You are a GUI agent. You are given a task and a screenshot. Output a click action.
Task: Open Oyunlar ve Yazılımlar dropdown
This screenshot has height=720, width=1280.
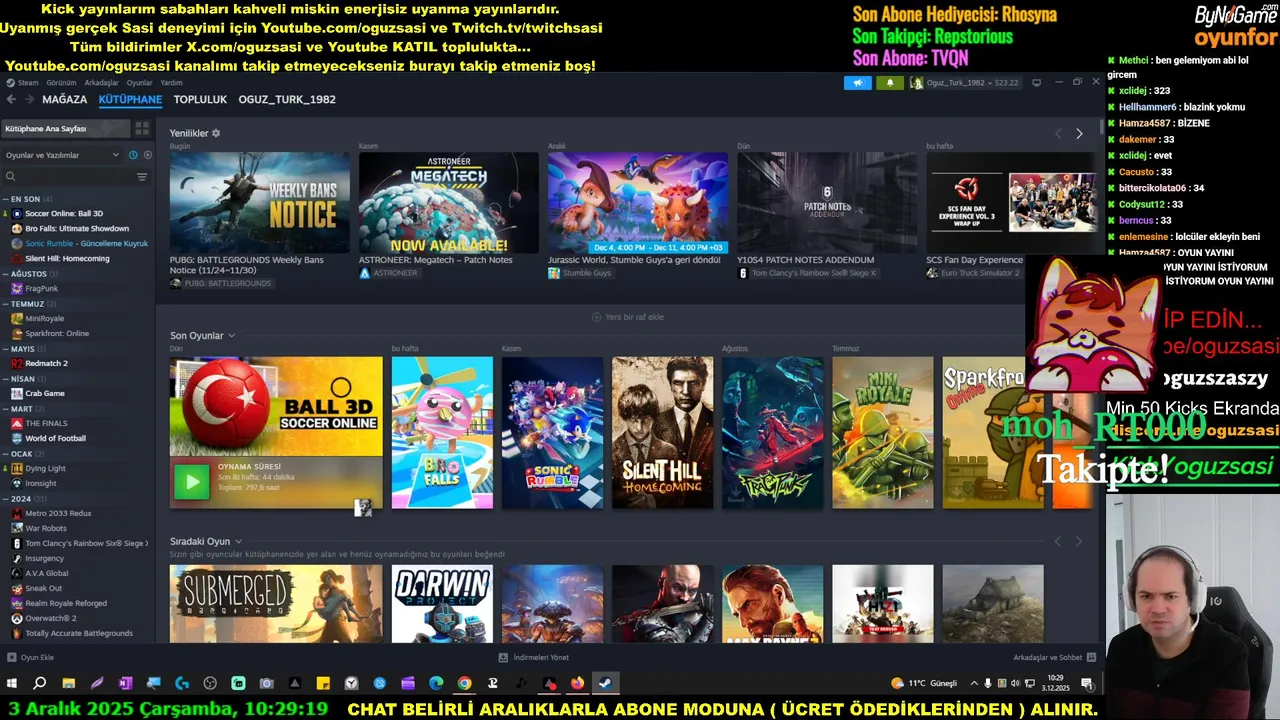click(x=62, y=155)
